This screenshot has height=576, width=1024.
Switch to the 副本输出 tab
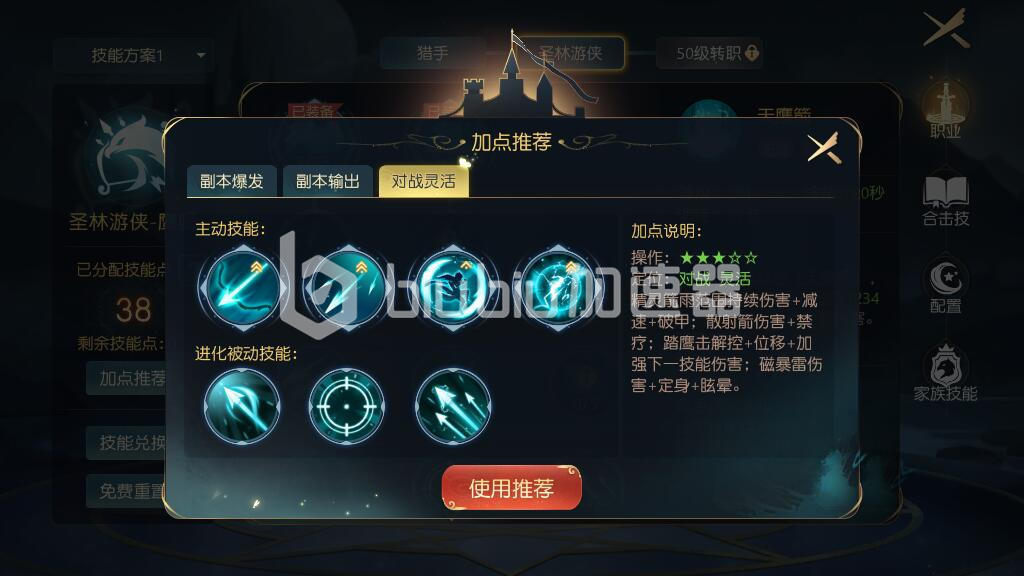coord(328,181)
